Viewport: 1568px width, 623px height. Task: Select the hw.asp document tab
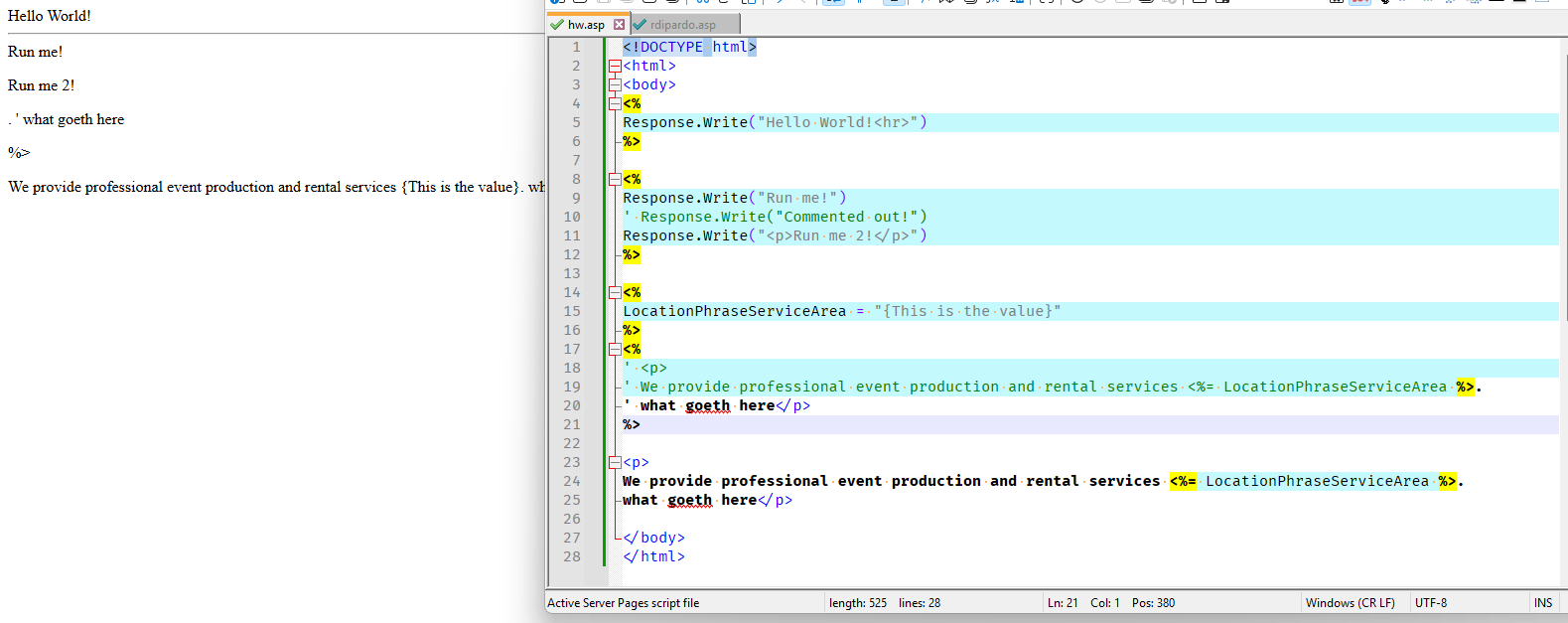click(586, 25)
